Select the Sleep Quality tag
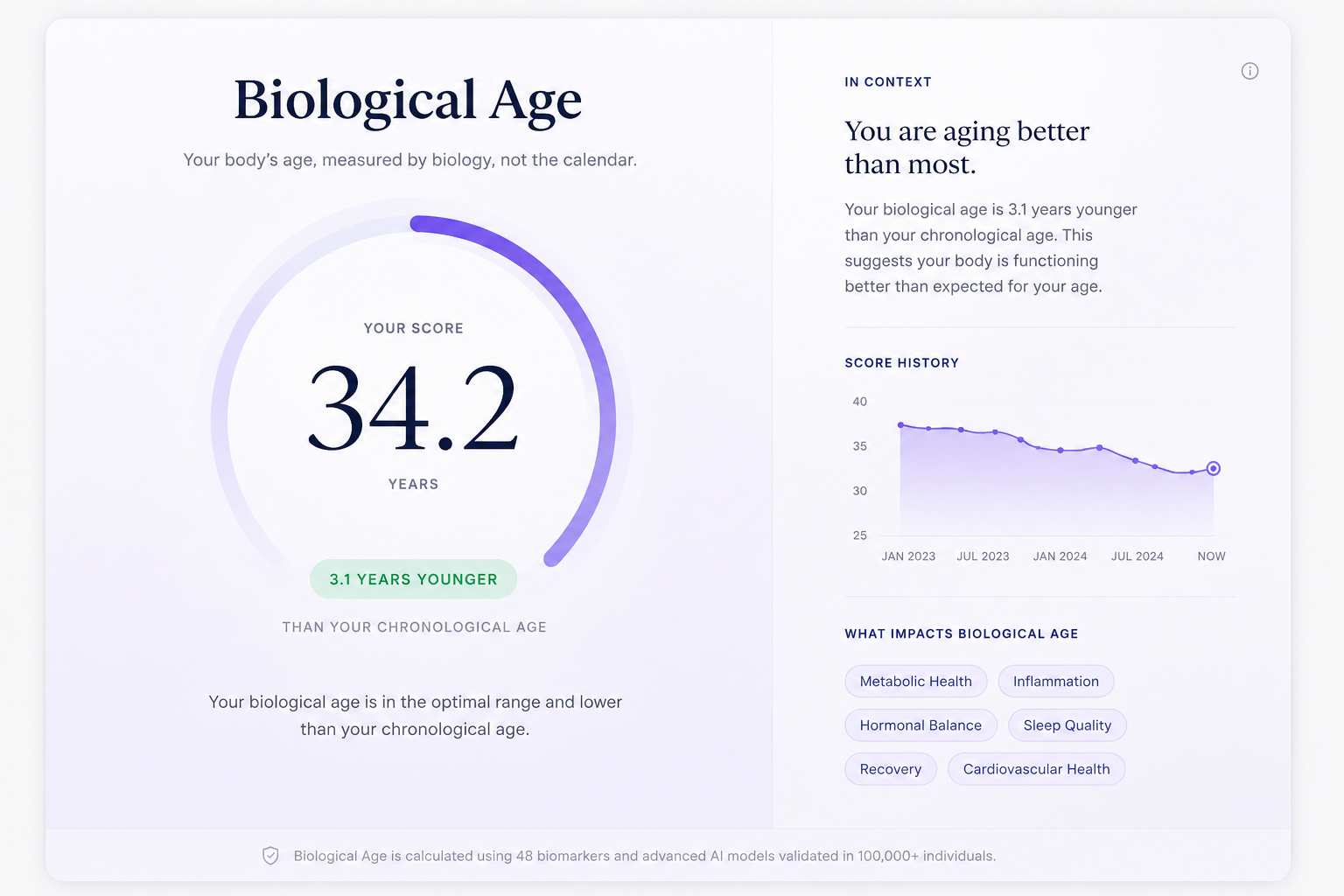Screen dimensions: 1344x896 1067,725
